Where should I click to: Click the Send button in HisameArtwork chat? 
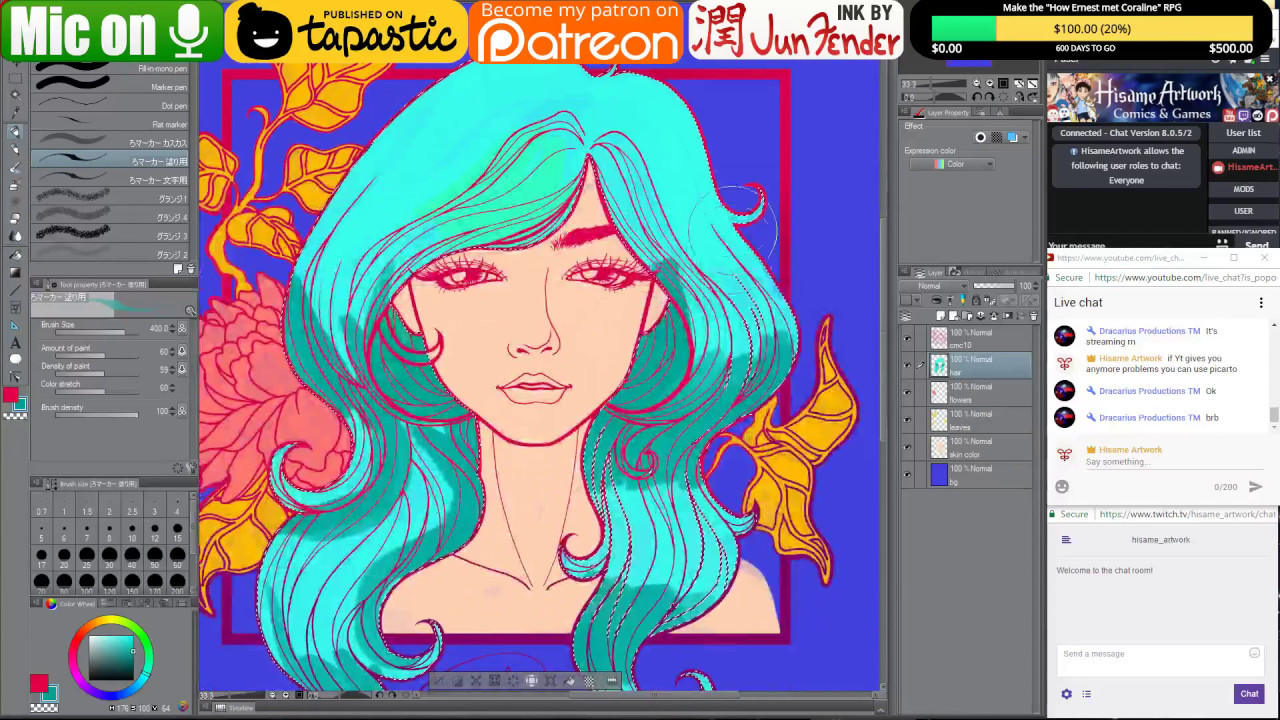click(x=1257, y=246)
